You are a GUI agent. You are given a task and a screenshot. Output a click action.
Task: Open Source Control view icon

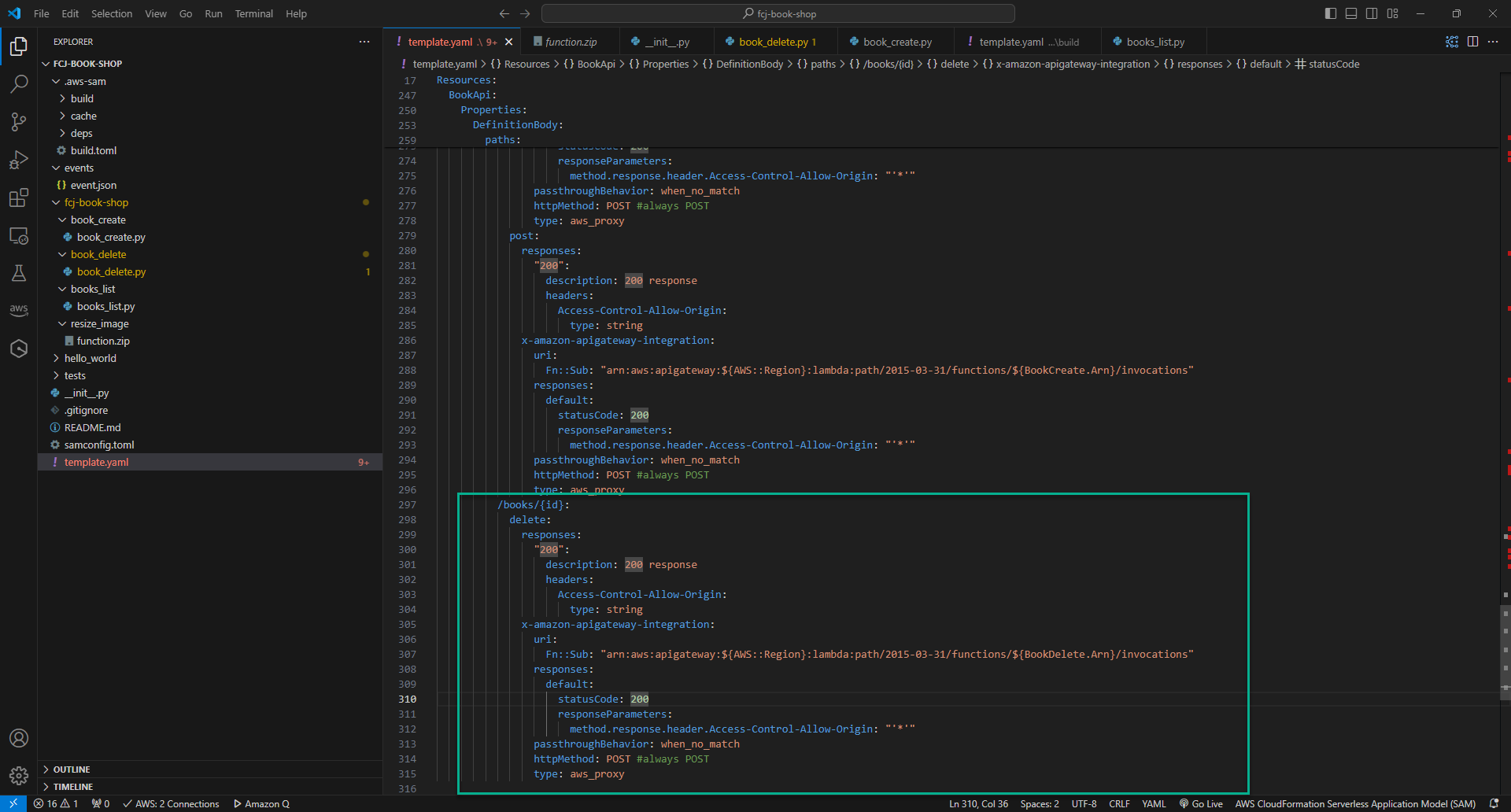[19, 121]
